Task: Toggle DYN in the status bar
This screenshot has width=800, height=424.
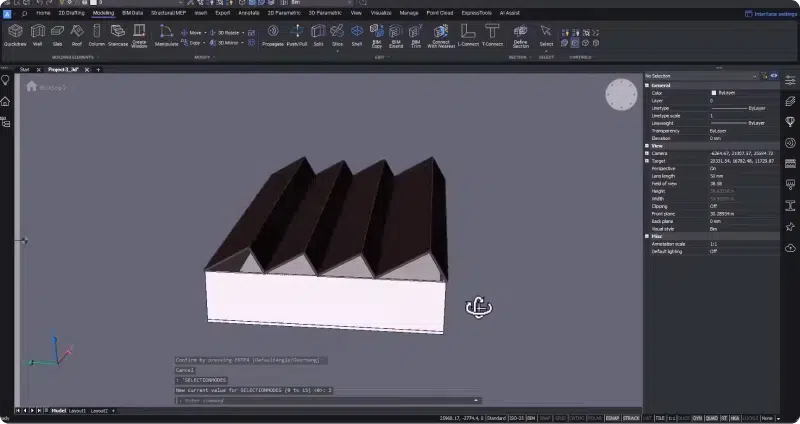Action: tap(697, 418)
